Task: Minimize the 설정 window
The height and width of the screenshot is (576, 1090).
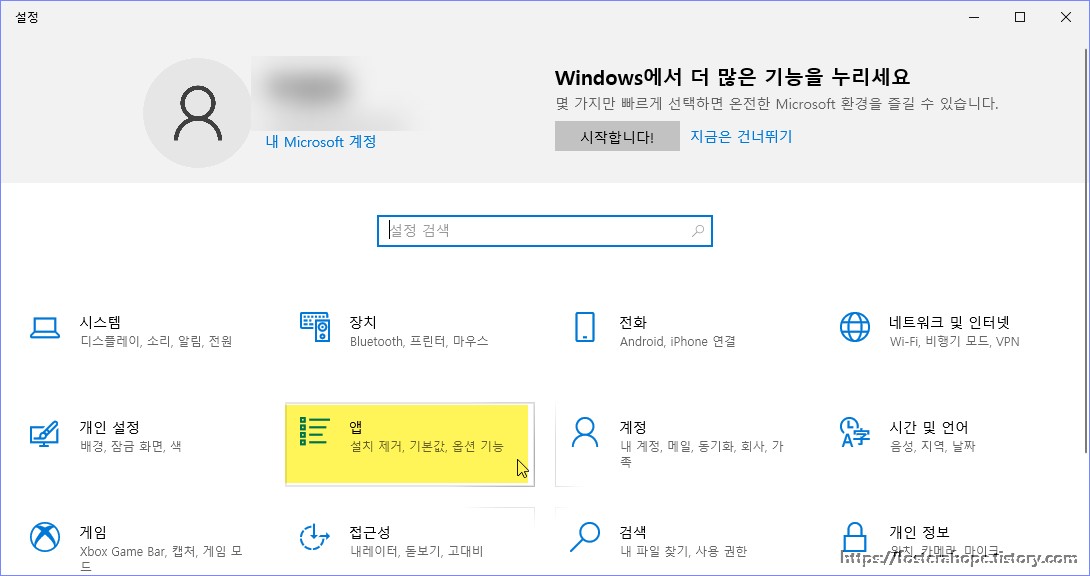Action: (974, 17)
